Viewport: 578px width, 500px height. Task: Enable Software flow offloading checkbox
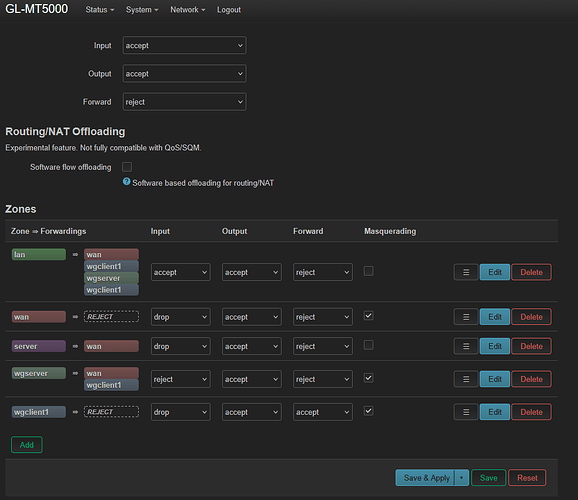pos(127,167)
